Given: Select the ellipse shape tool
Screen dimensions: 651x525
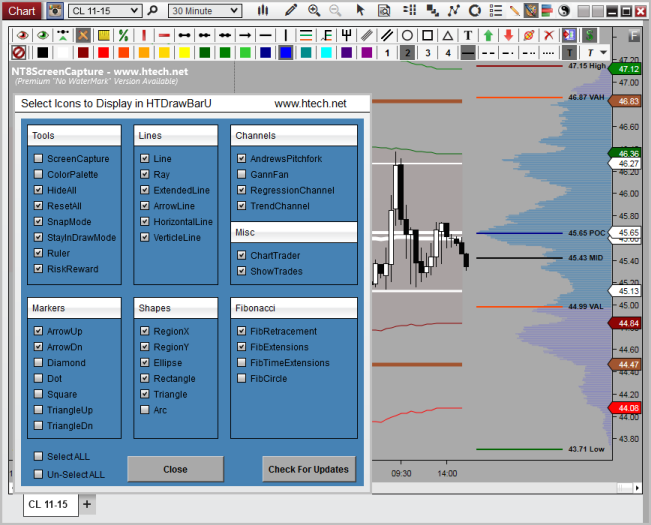Looking at the screenshot, I should tap(407, 35).
